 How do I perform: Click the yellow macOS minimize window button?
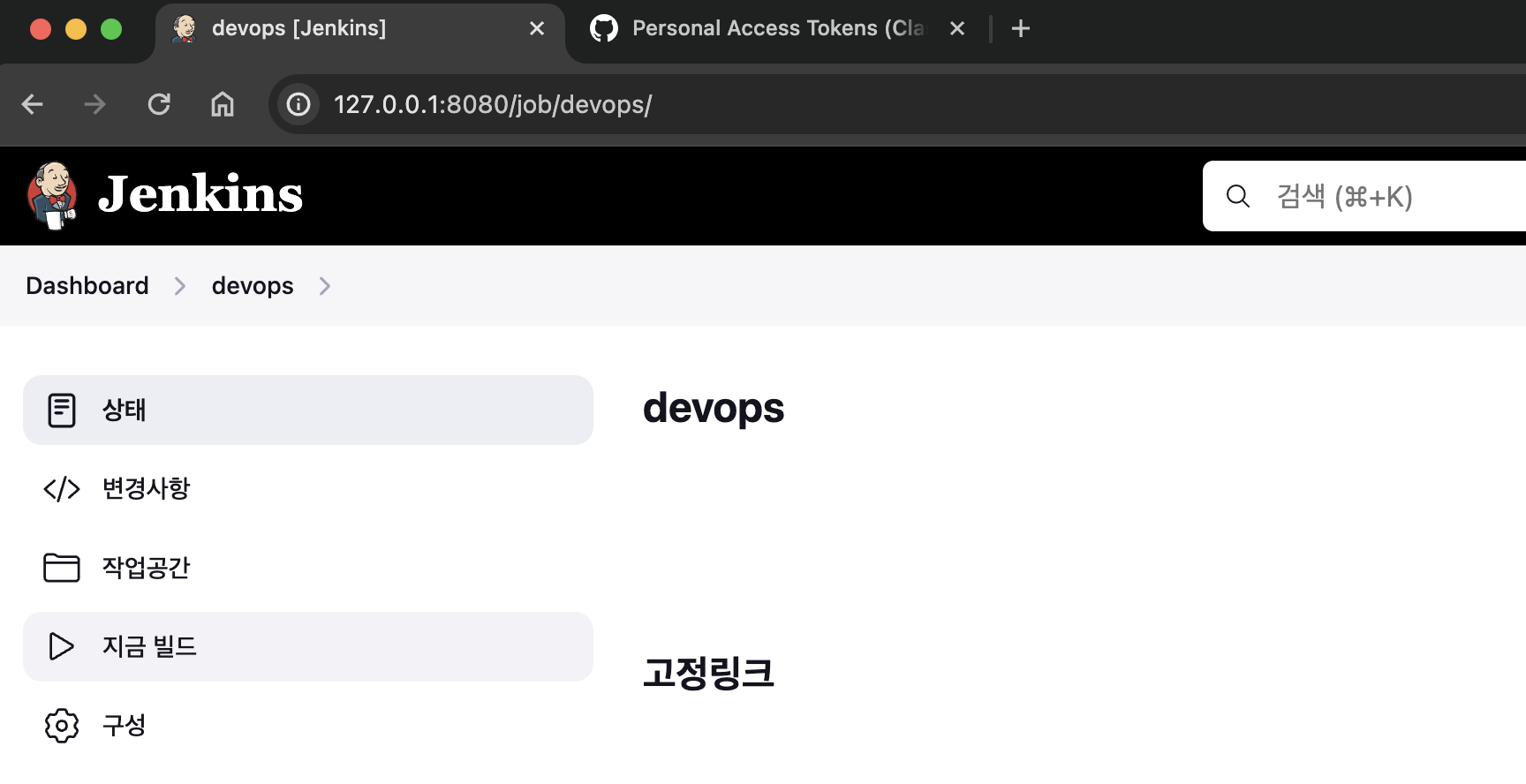pos(76,29)
